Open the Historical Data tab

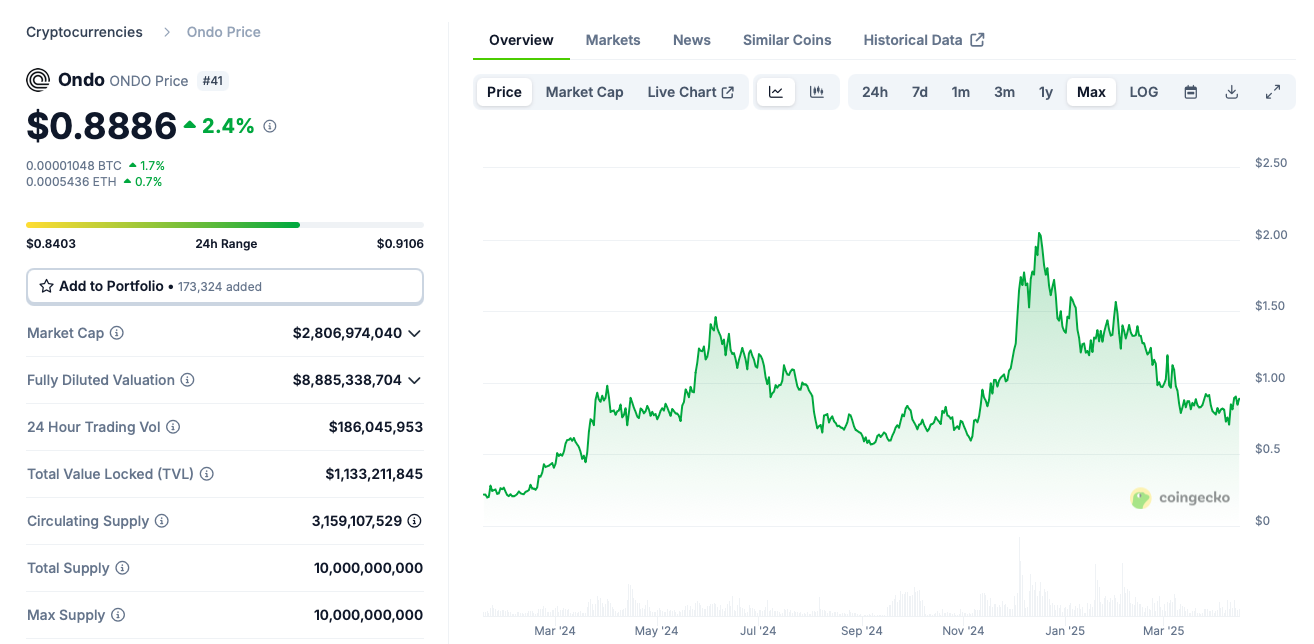coord(924,40)
